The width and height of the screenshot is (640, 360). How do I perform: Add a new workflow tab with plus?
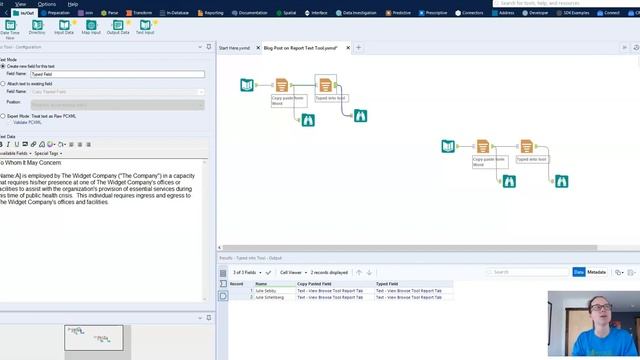click(x=358, y=48)
